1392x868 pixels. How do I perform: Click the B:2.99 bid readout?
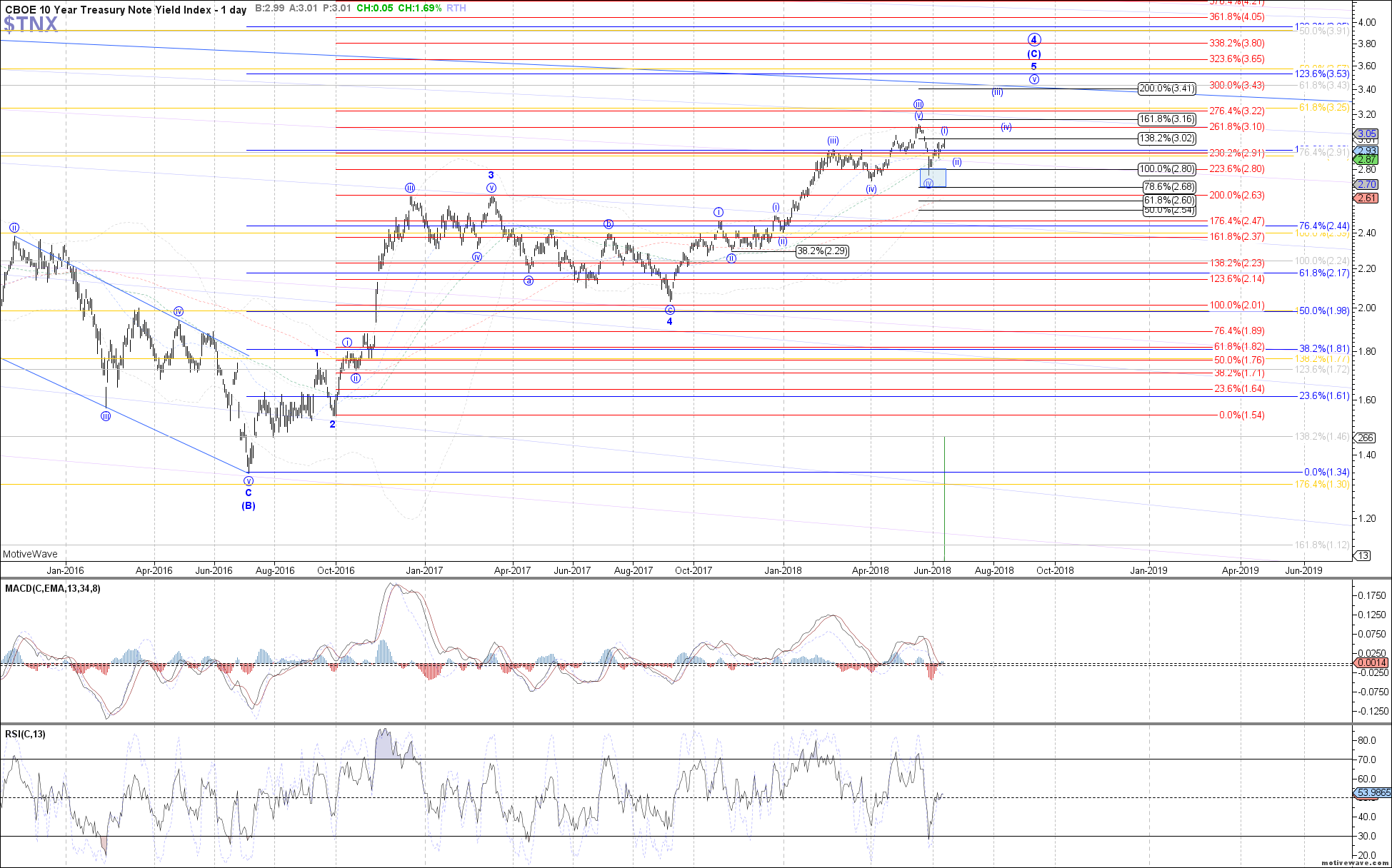tap(269, 9)
